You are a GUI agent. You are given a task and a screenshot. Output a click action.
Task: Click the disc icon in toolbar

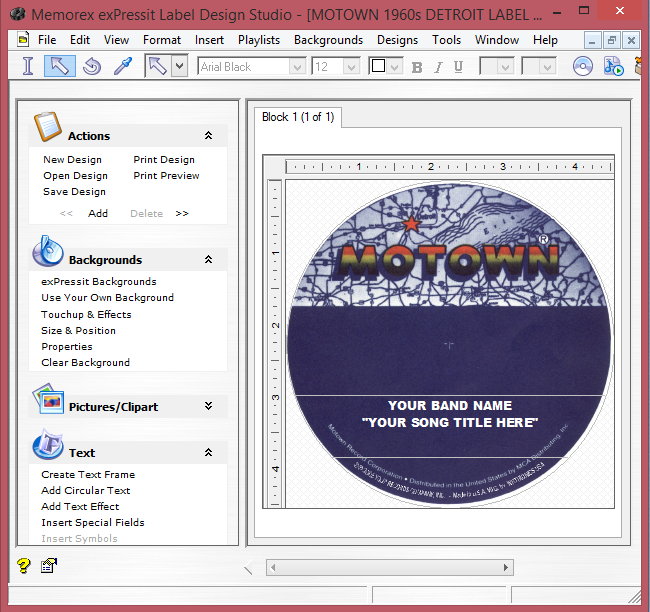coord(583,66)
